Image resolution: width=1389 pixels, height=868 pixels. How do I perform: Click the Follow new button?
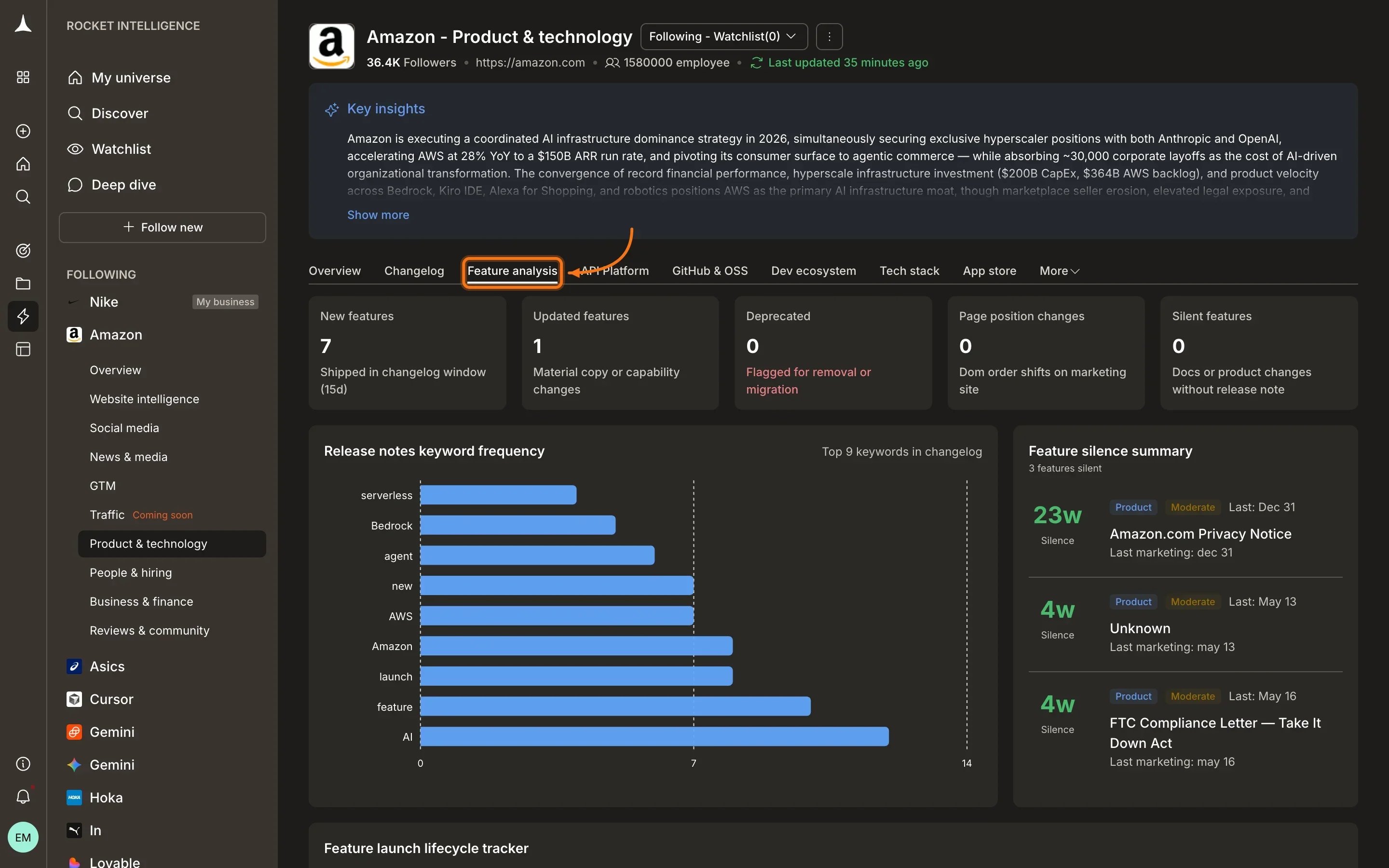[163, 227]
